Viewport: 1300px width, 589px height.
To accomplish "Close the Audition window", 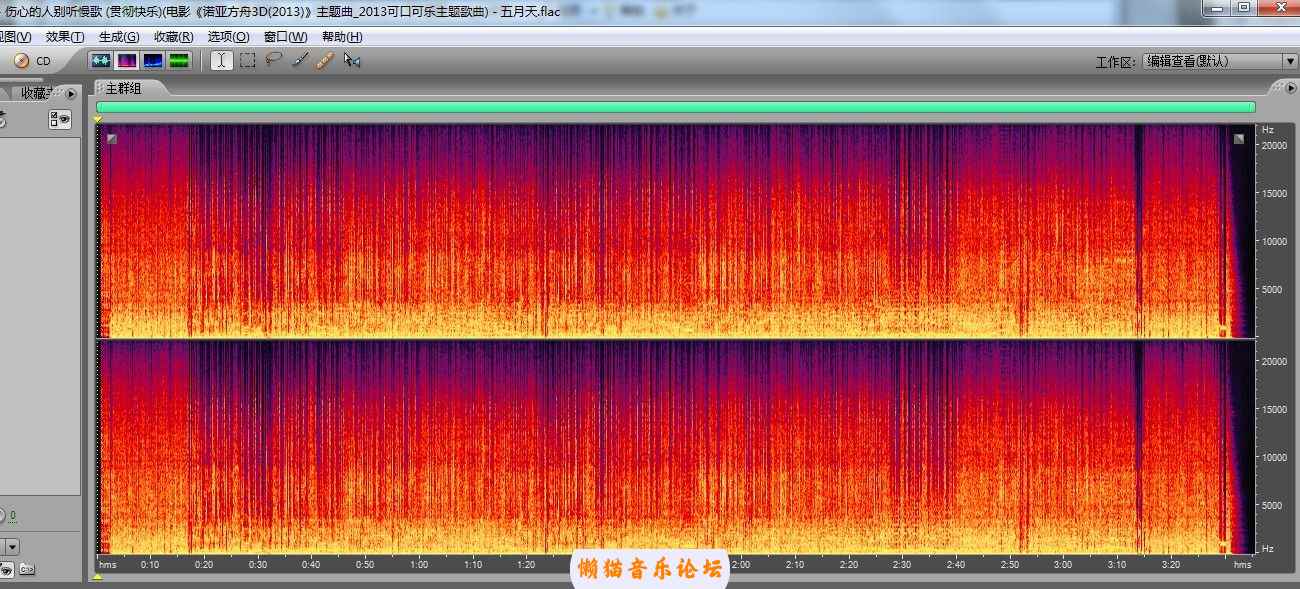I will coord(1278,7).
